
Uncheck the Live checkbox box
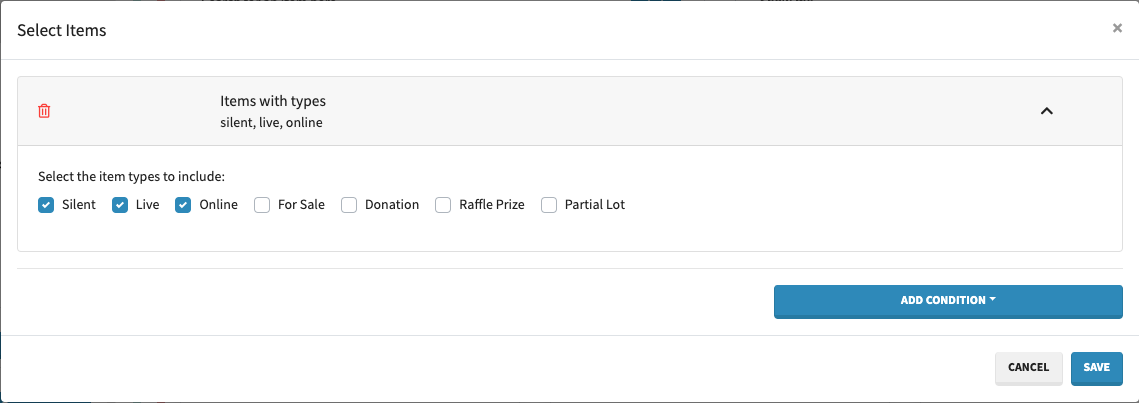pyautogui.click(x=120, y=205)
